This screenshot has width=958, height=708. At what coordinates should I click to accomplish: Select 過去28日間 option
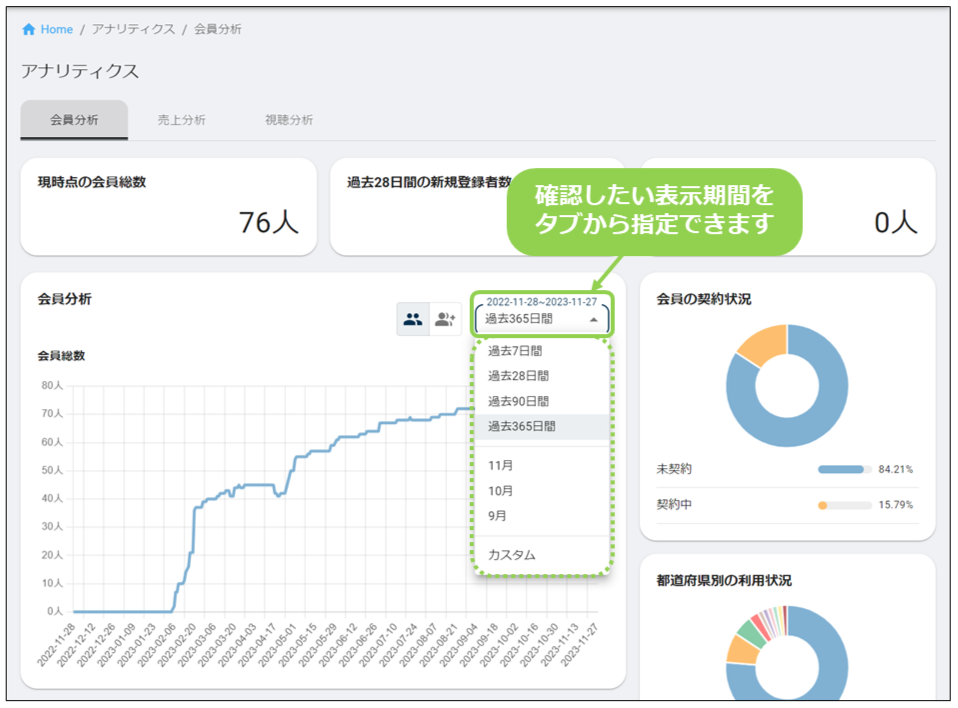[x=518, y=376]
